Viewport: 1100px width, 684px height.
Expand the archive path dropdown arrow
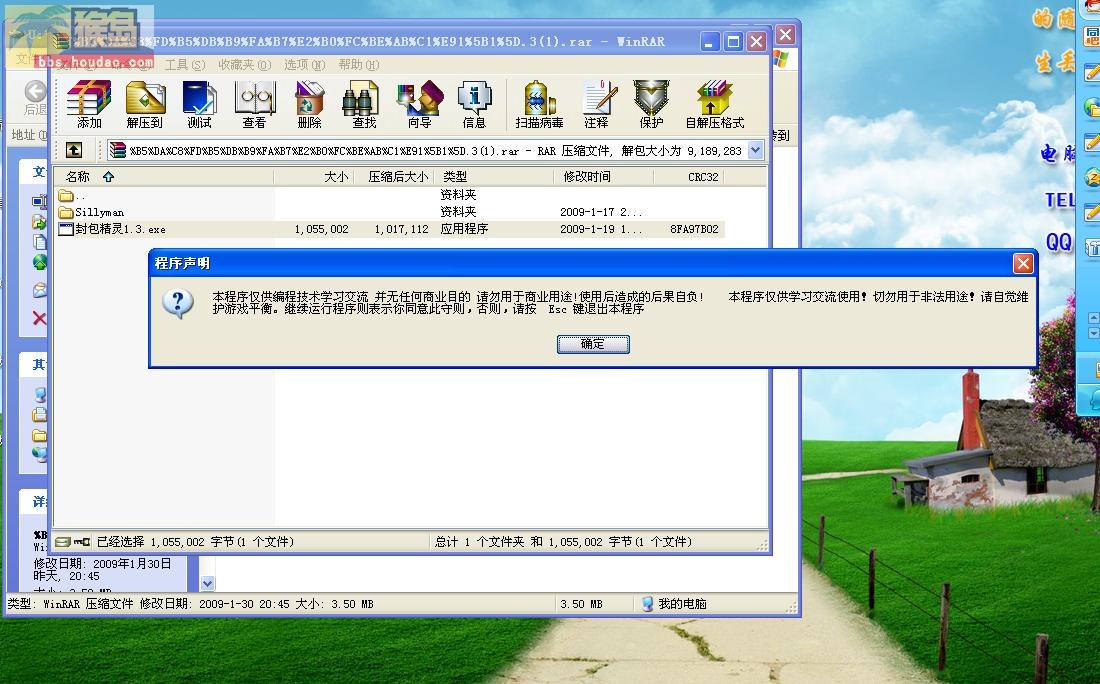[x=756, y=150]
